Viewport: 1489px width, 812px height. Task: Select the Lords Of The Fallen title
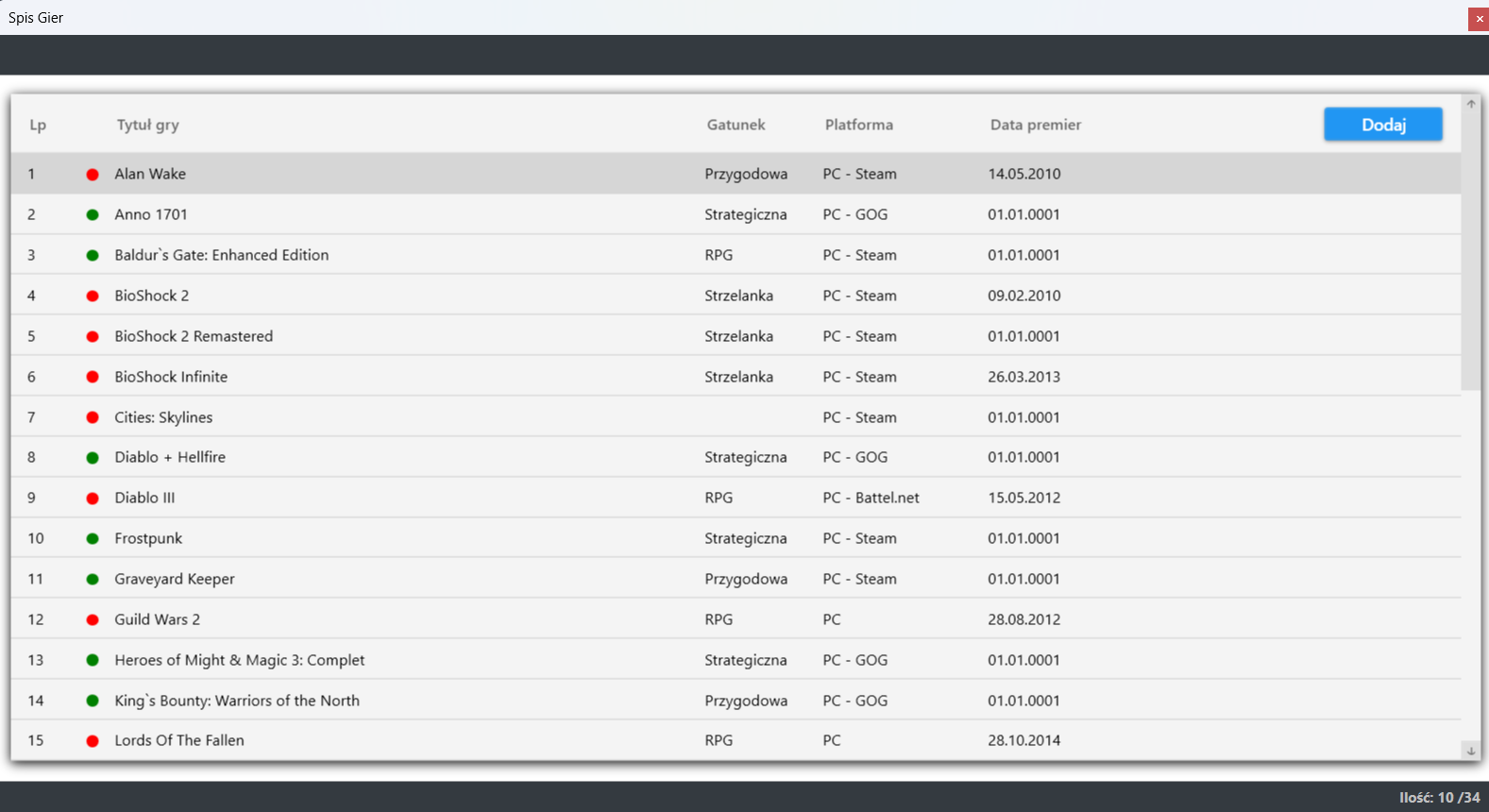tap(179, 740)
